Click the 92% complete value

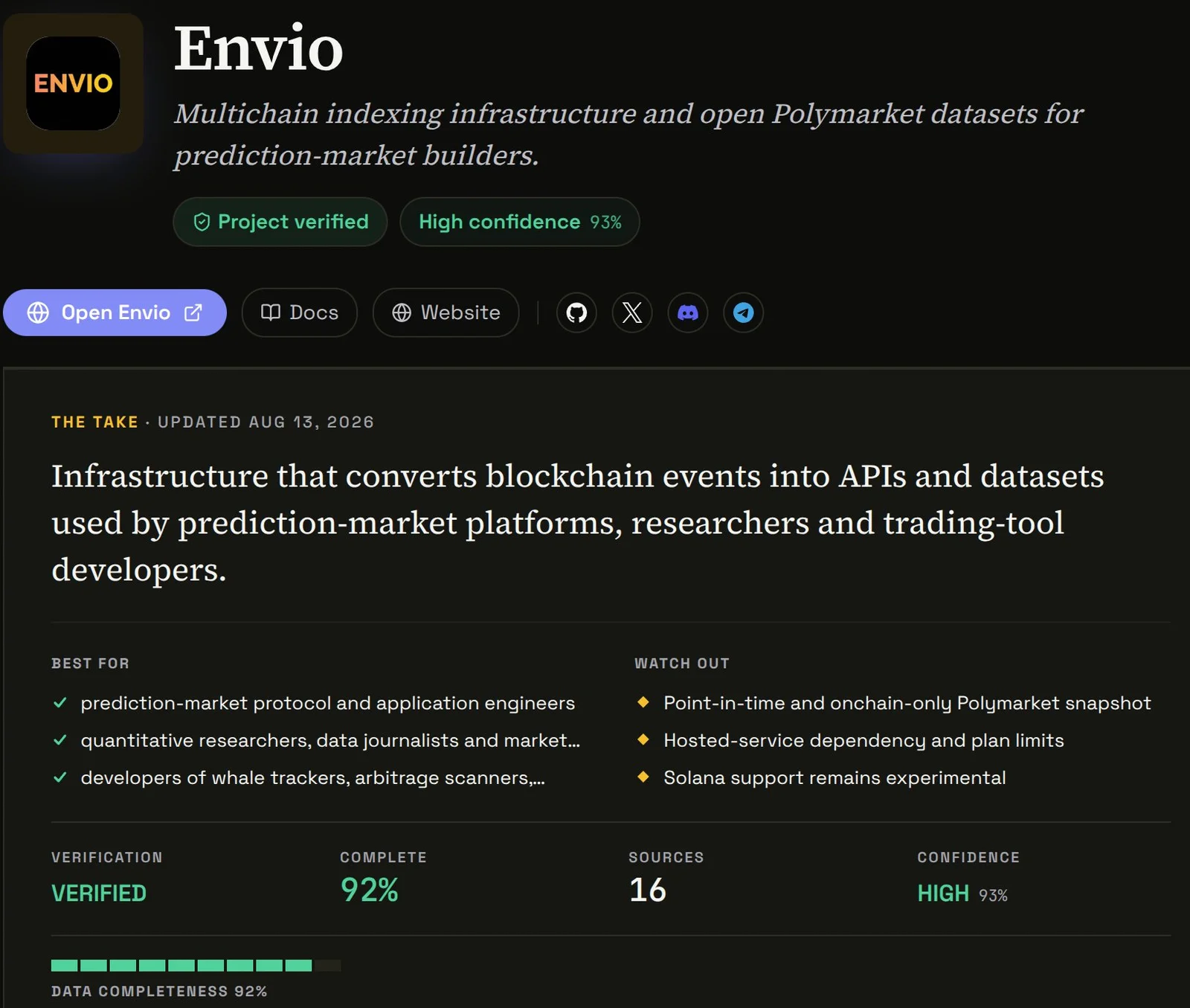[x=370, y=890]
